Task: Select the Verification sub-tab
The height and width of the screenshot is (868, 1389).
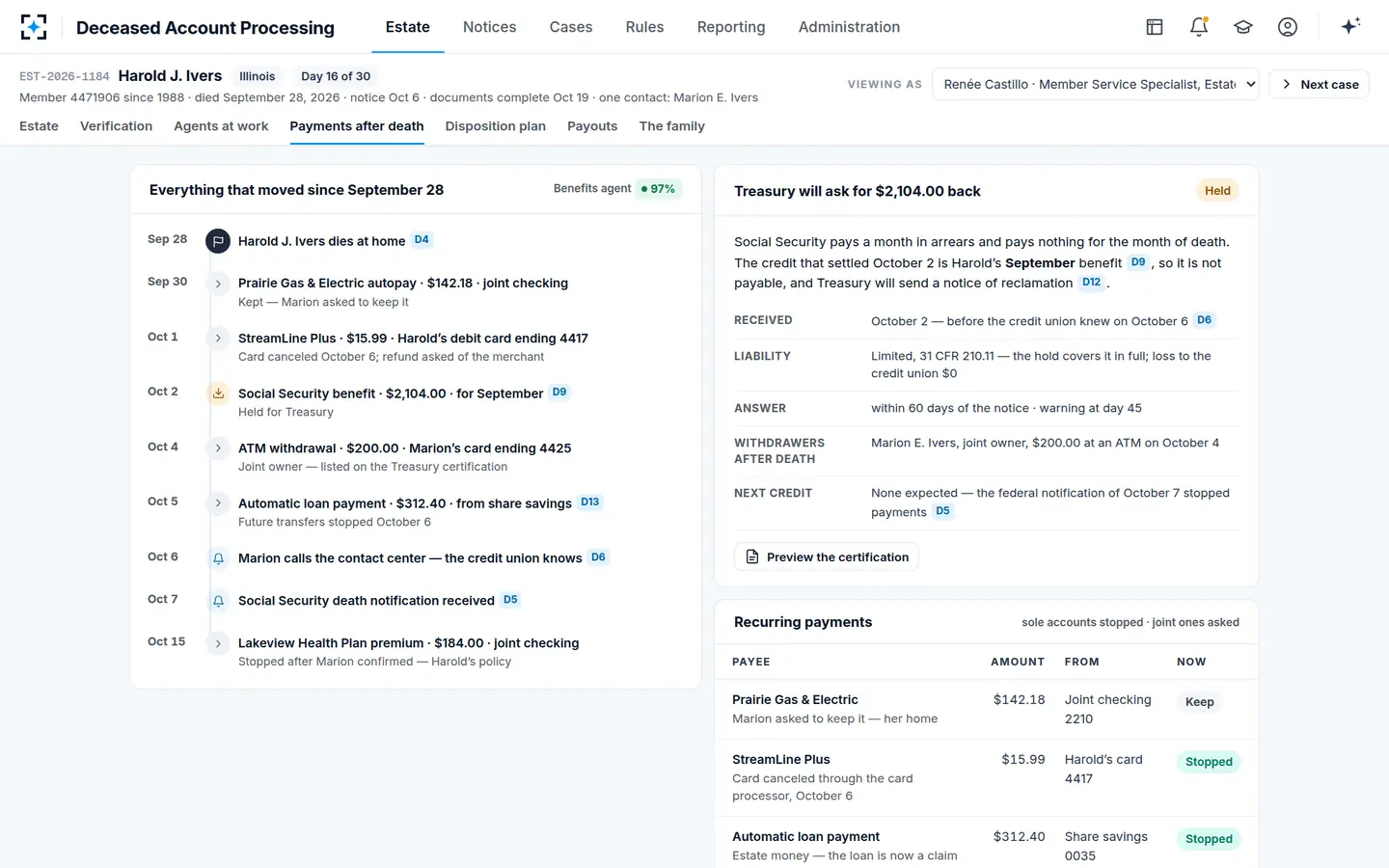Action: click(116, 126)
